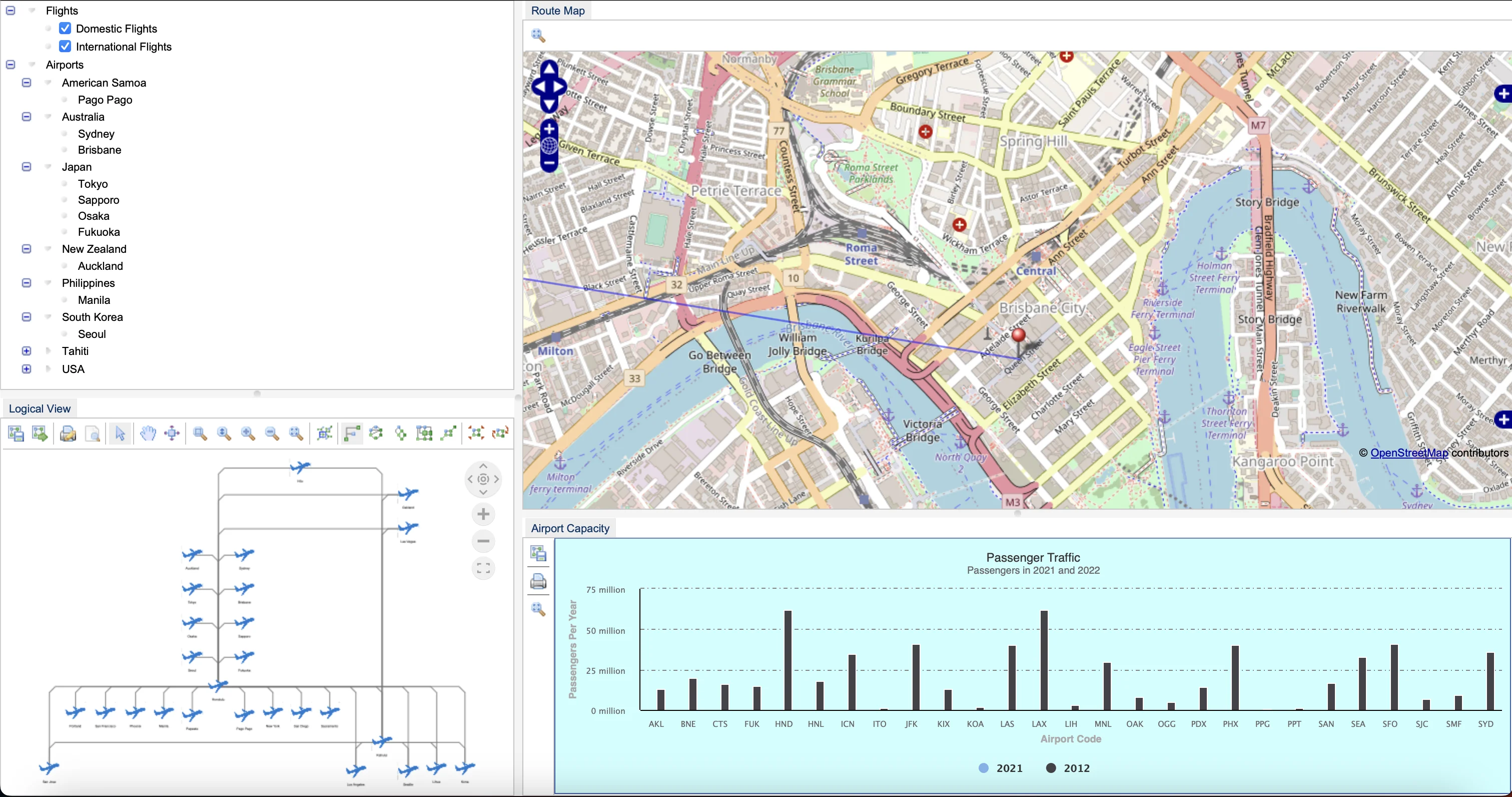Image resolution: width=1512 pixels, height=797 pixels.
Task: Select Brisbane in the airports tree
Action: click(100, 150)
